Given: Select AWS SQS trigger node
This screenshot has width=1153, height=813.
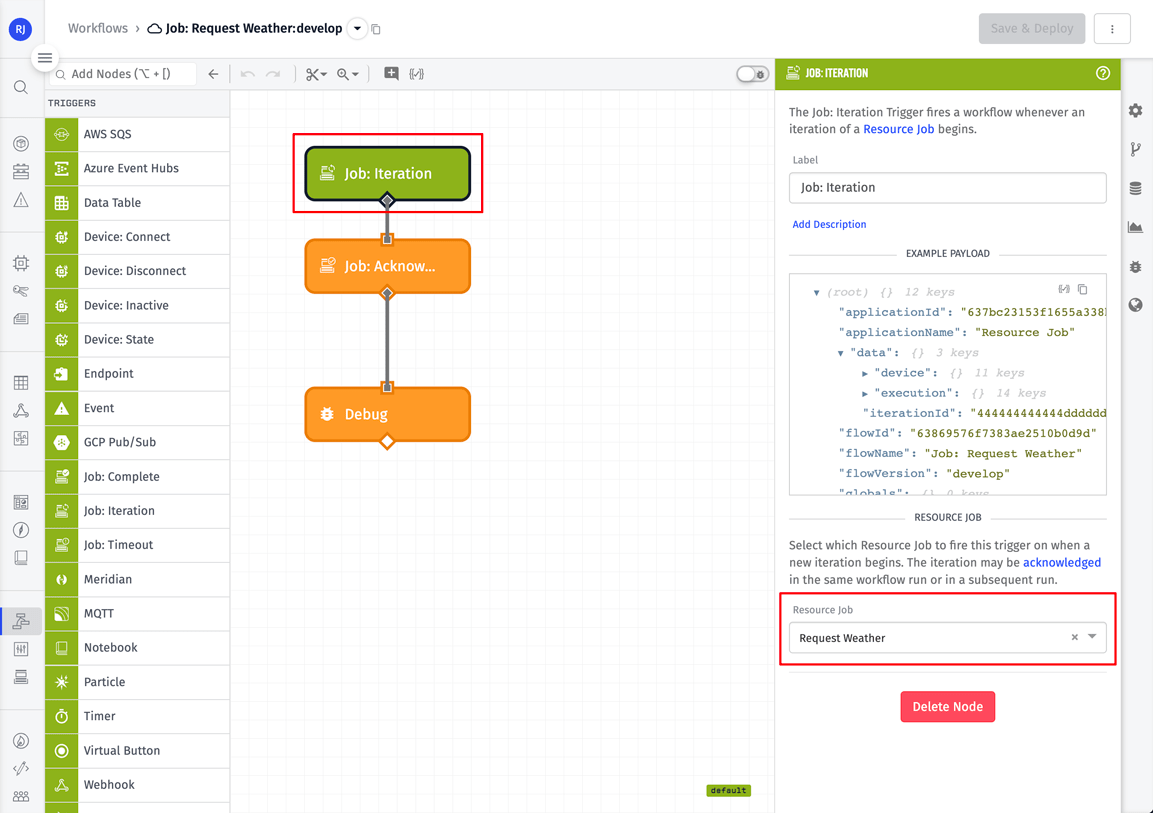Looking at the screenshot, I should 137,135.
